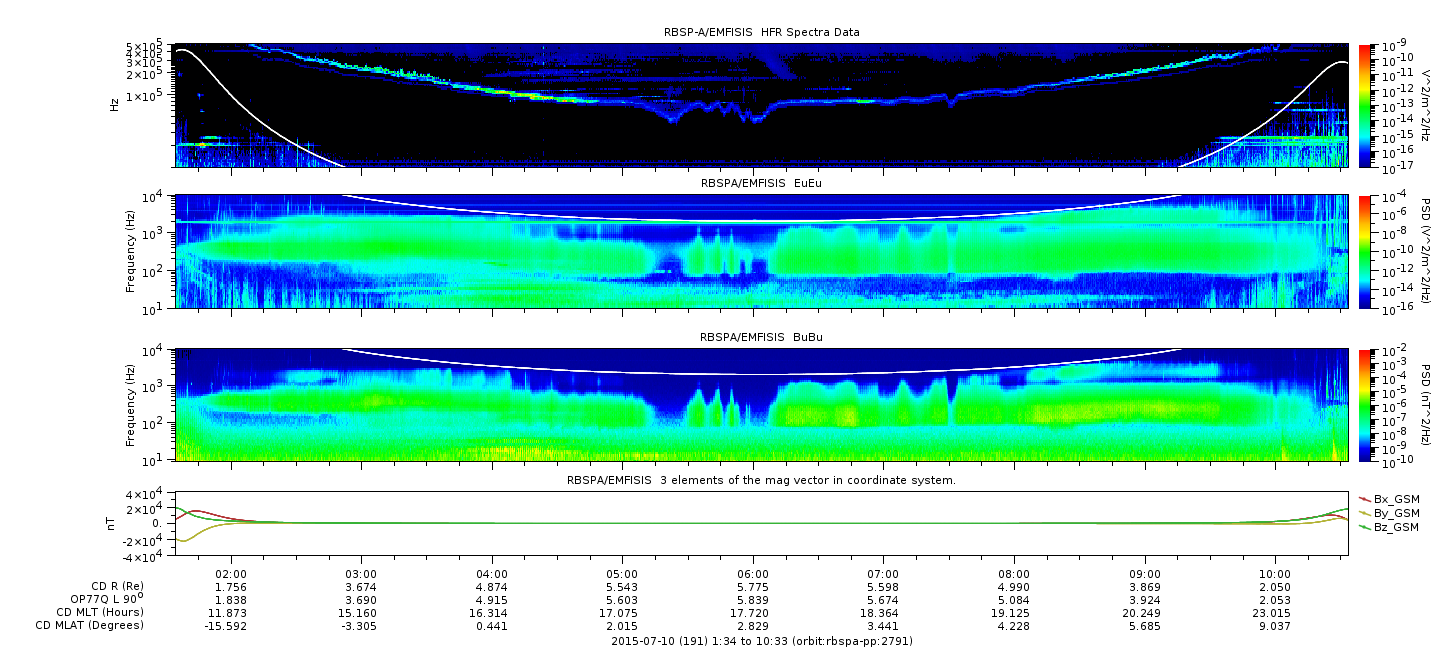Select the 06:00 time tick label
This screenshot has width=1447, height=658.
pyautogui.click(x=752, y=572)
